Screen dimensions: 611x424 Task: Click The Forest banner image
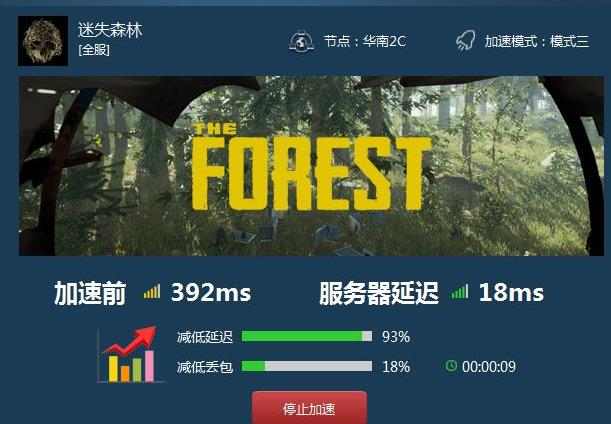pyautogui.click(x=311, y=166)
